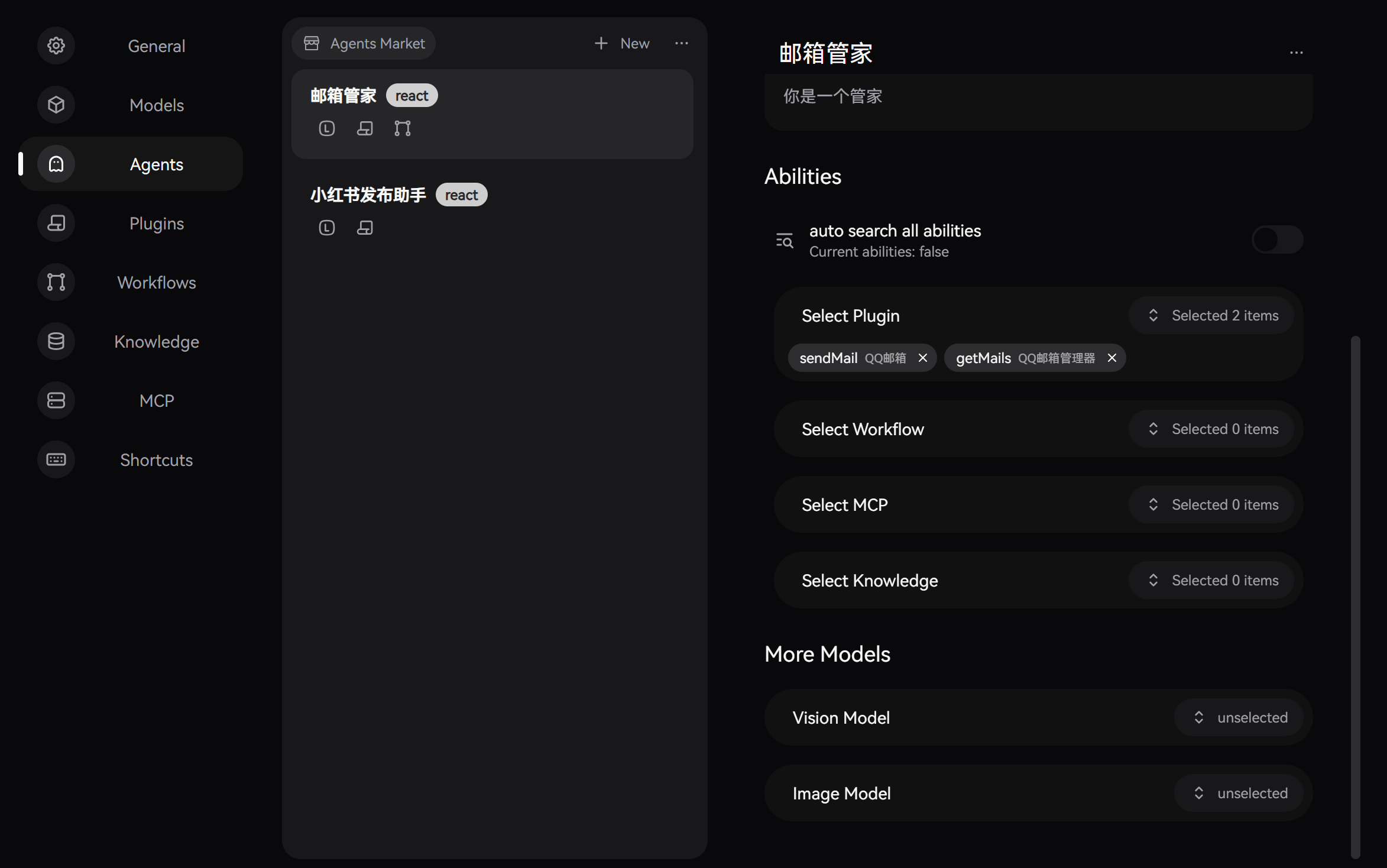The width and height of the screenshot is (1387, 868).
Task: Click the Knowledge database icon
Action: point(56,341)
